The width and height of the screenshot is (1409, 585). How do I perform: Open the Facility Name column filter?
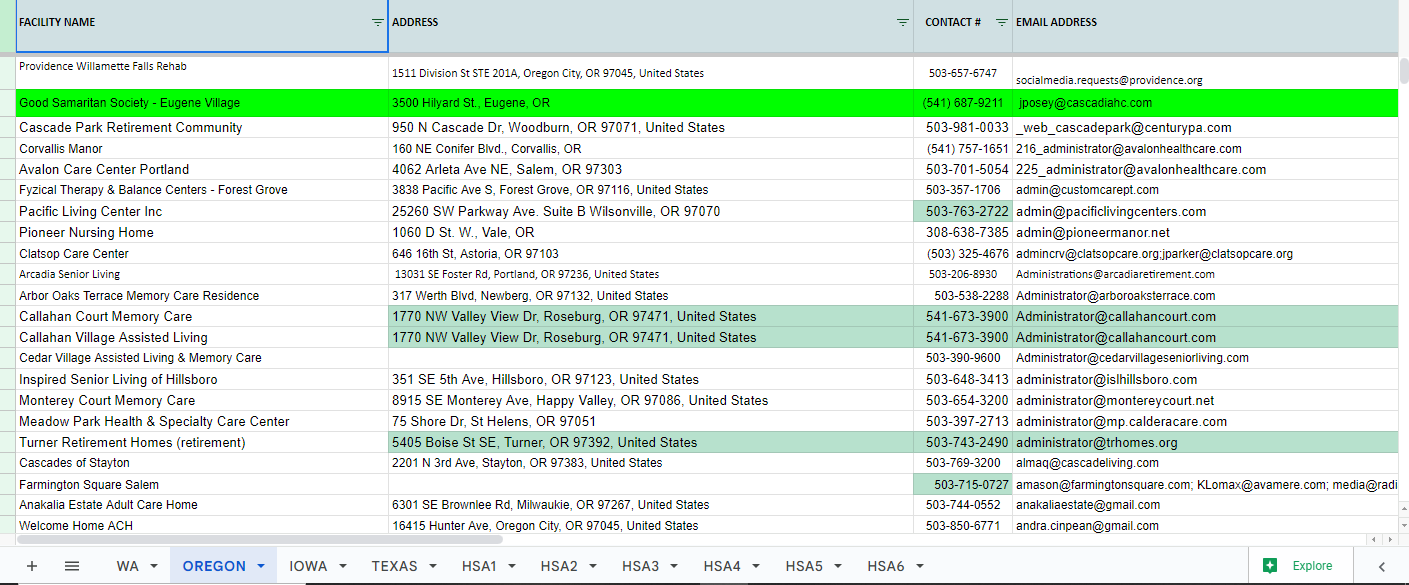click(x=377, y=22)
